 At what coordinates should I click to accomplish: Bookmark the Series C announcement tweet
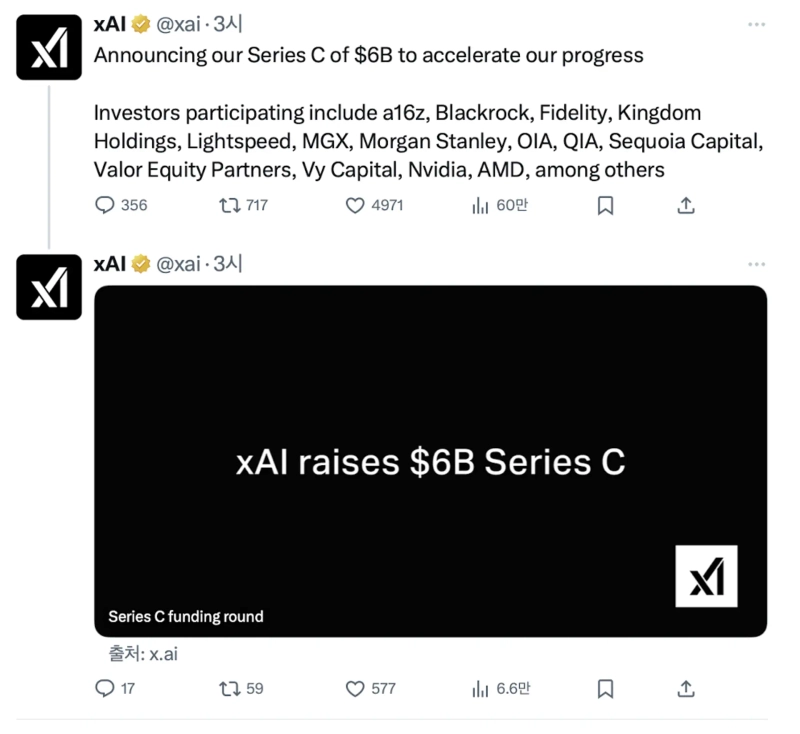pos(605,205)
